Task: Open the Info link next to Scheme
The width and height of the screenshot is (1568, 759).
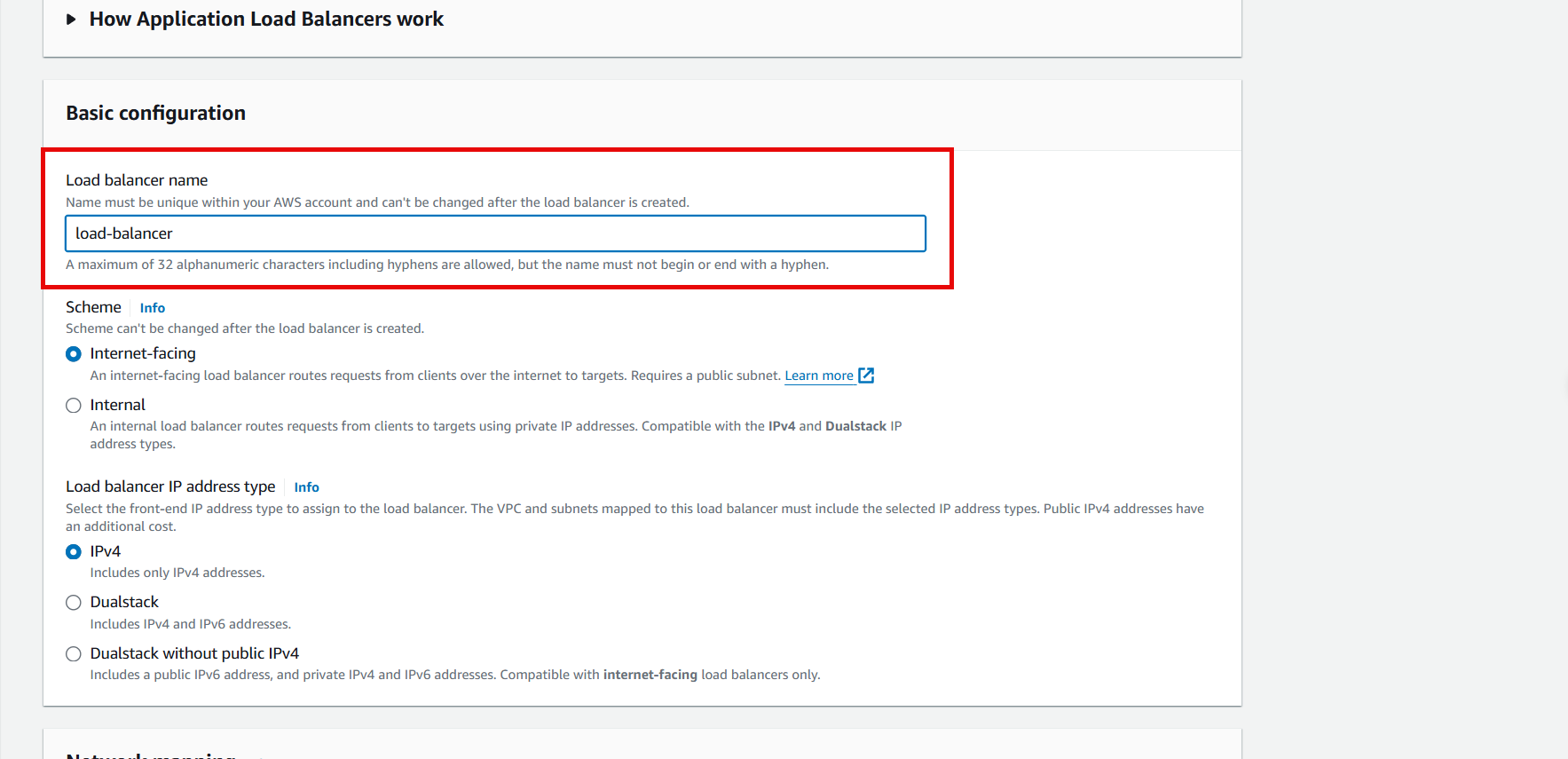Action: pyautogui.click(x=152, y=308)
